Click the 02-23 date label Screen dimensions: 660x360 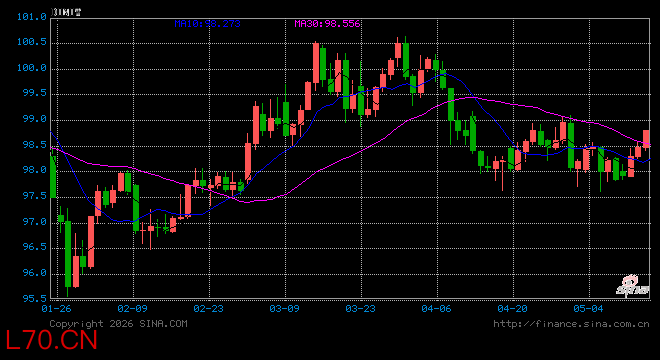(x=208, y=309)
